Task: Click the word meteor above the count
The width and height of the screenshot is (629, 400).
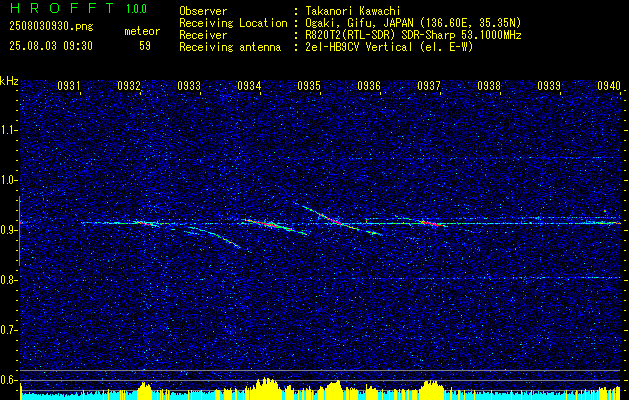Action: 142,31
